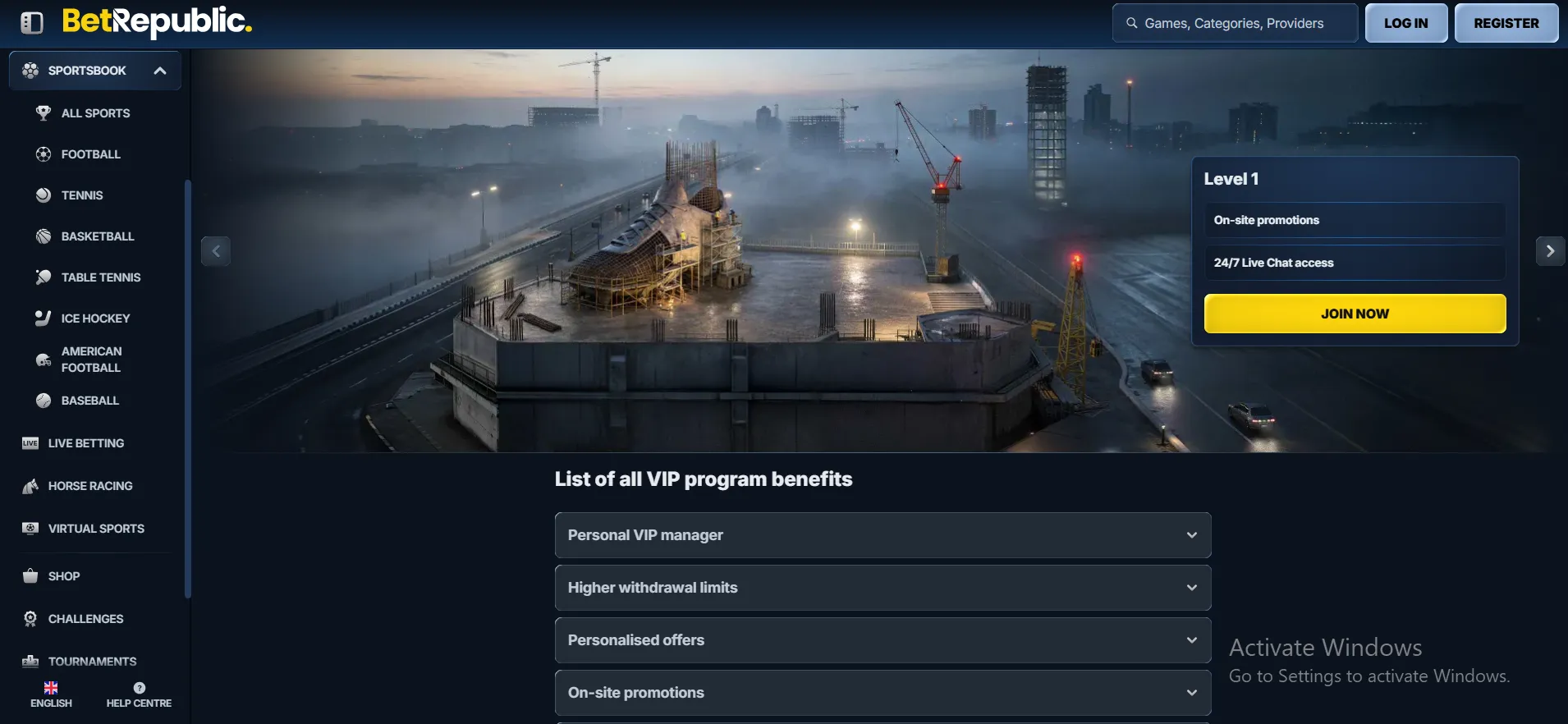Expand the Personal VIP manager benefit
Viewport: 1568px width, 724px height.
point(883,535)
